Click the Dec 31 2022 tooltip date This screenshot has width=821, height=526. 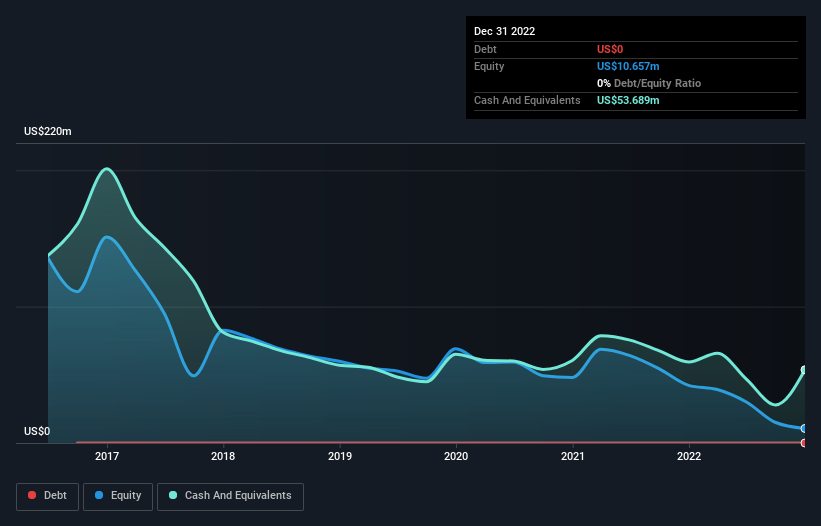pos(505,31)
